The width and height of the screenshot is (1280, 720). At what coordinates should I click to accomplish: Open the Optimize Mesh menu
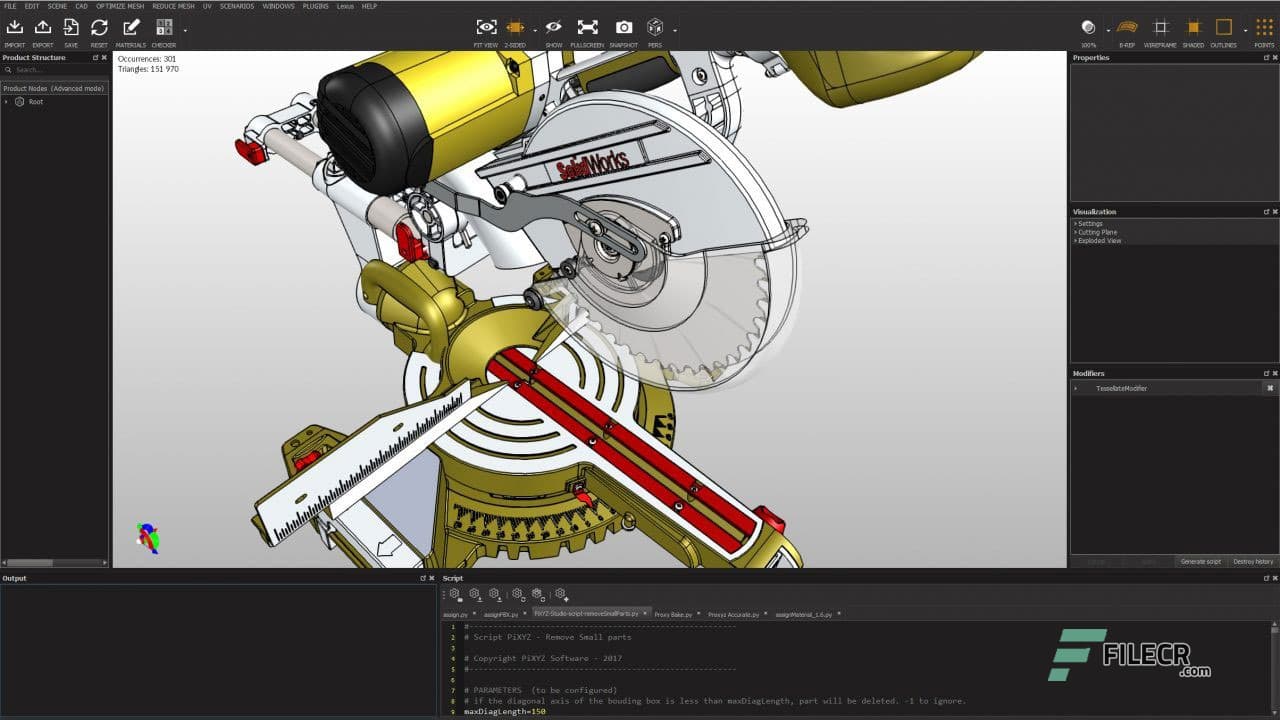tap(120, 6)
